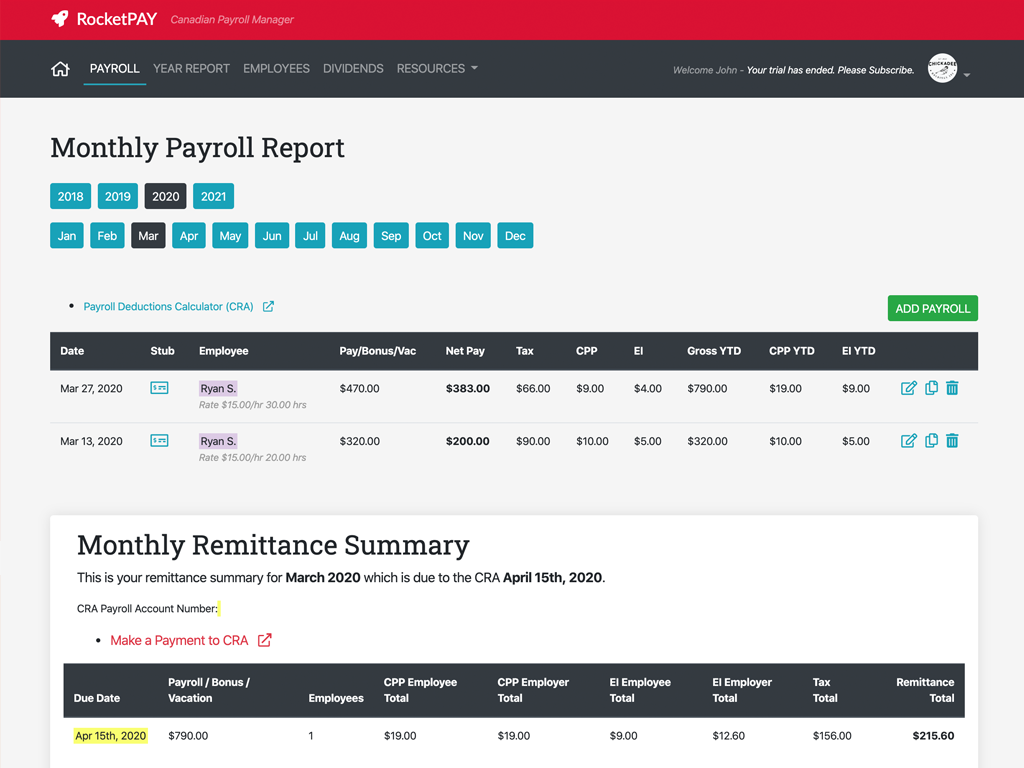The height and width of the screenshot is (768, 1024).
Task: Select the 2021 year button
Action: pos(213,196)
